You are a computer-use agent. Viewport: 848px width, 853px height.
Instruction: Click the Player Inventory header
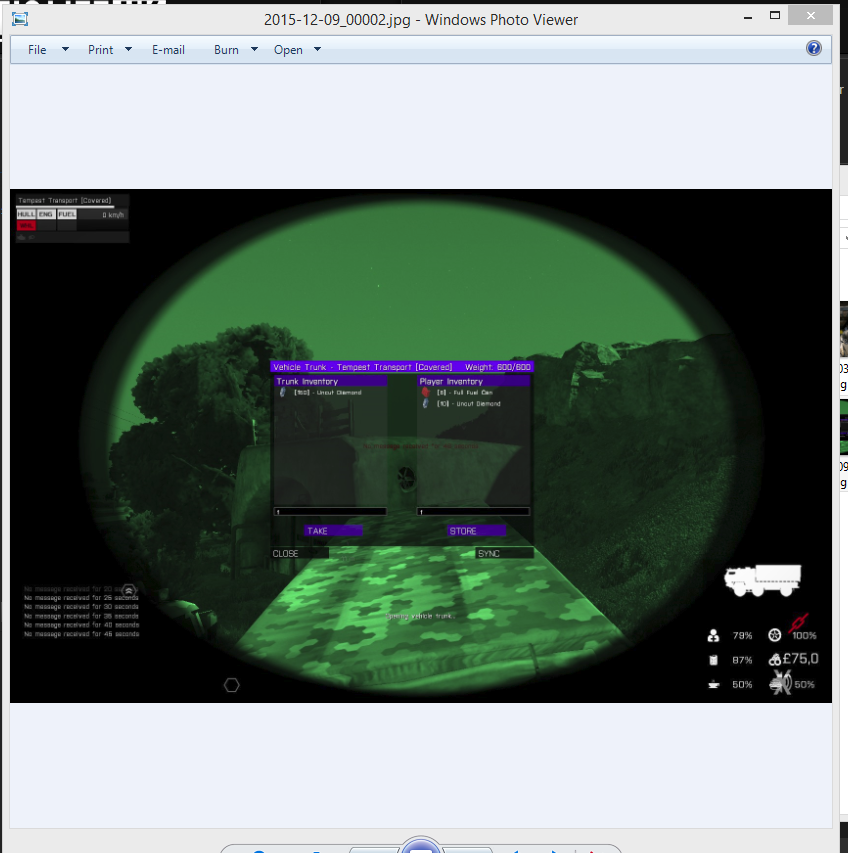[473, 381]
